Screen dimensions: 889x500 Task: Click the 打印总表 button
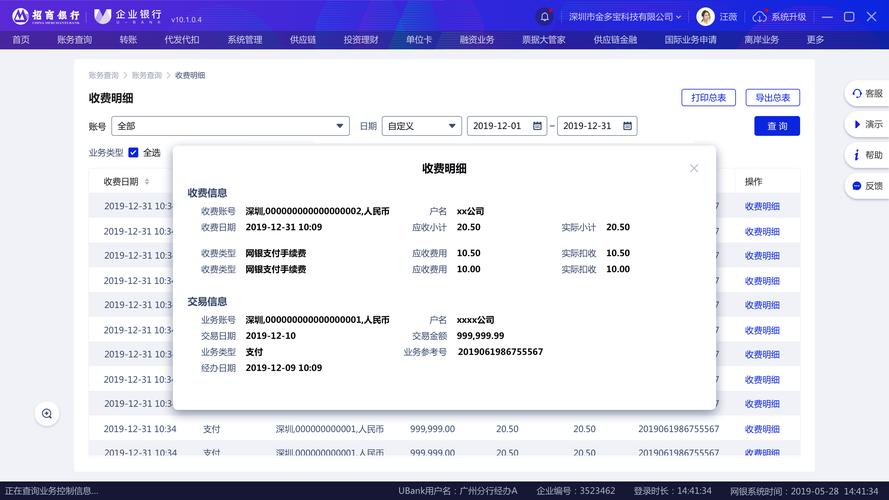[708, 98]
